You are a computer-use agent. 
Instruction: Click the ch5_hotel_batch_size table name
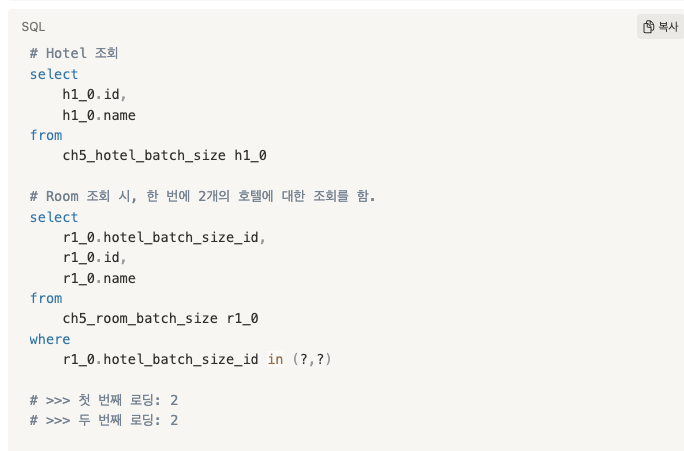point(144,155)
